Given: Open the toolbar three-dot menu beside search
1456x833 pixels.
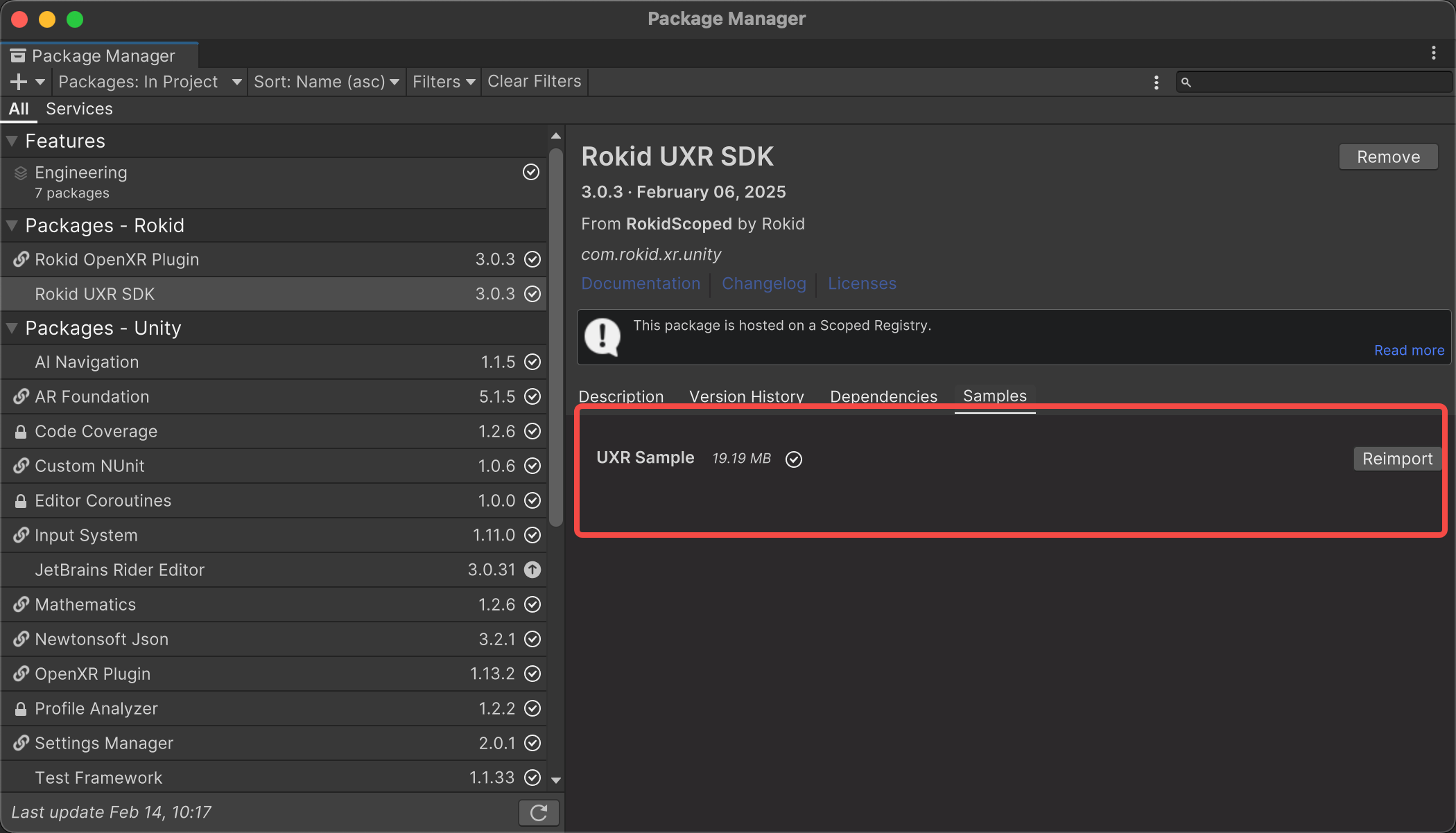Looking at the screenshot, I should click(1156, 82).
